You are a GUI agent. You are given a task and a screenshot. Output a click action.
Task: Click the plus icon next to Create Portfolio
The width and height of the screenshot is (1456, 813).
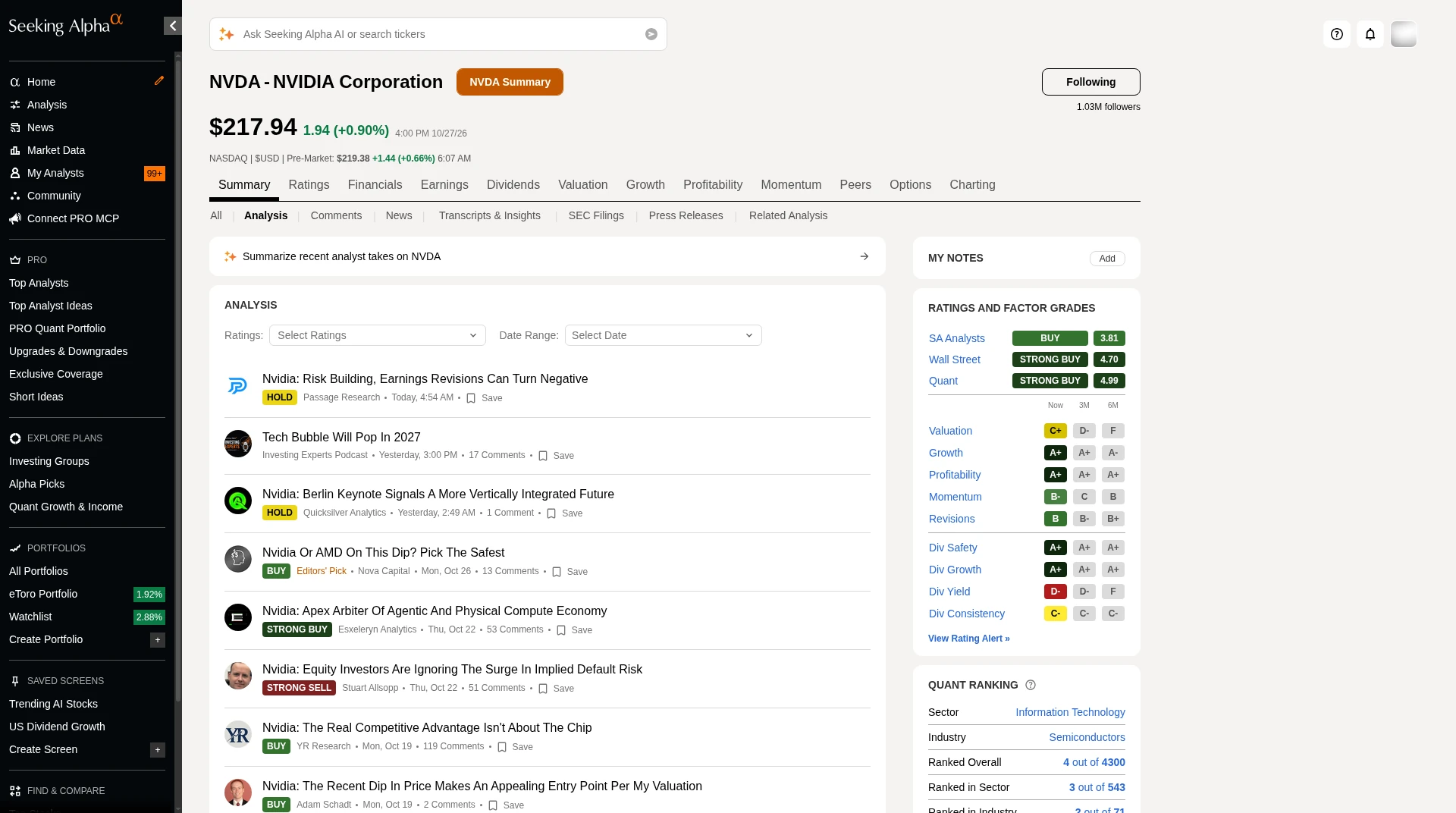158,640
